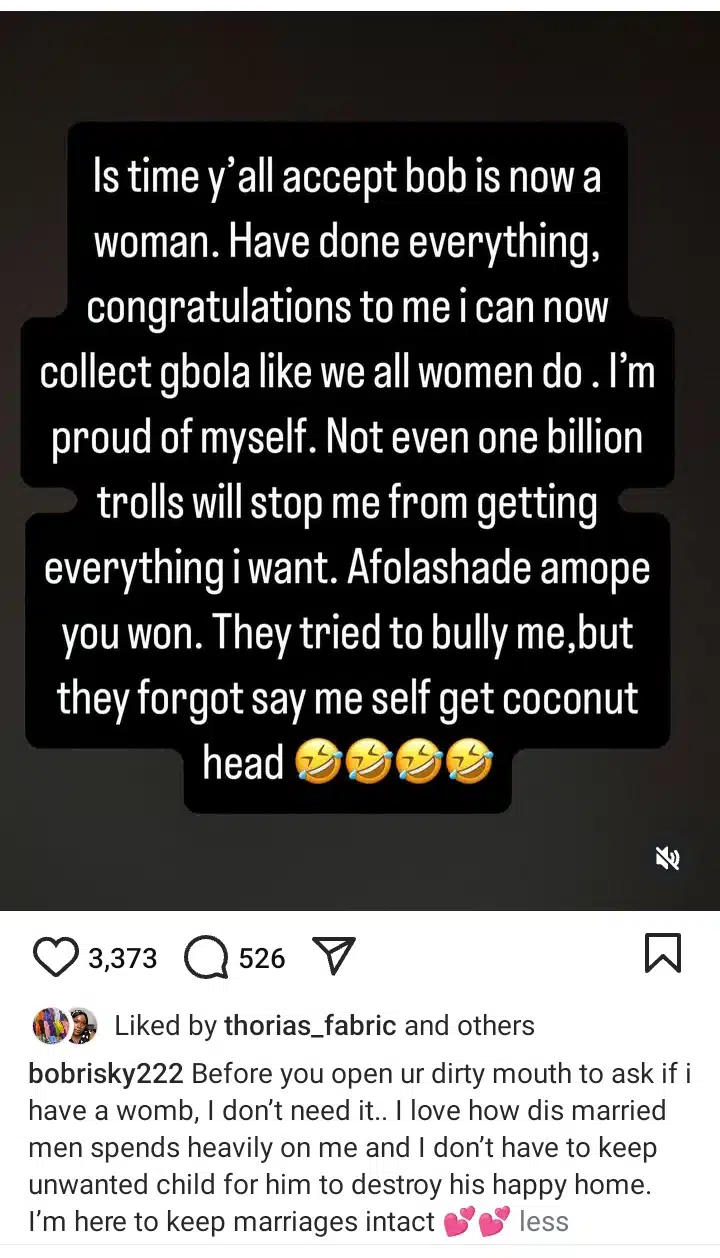The image size is (720, 1258).
Task: Click the pink hearts emoji in the caption
Action: [476, 1221]
